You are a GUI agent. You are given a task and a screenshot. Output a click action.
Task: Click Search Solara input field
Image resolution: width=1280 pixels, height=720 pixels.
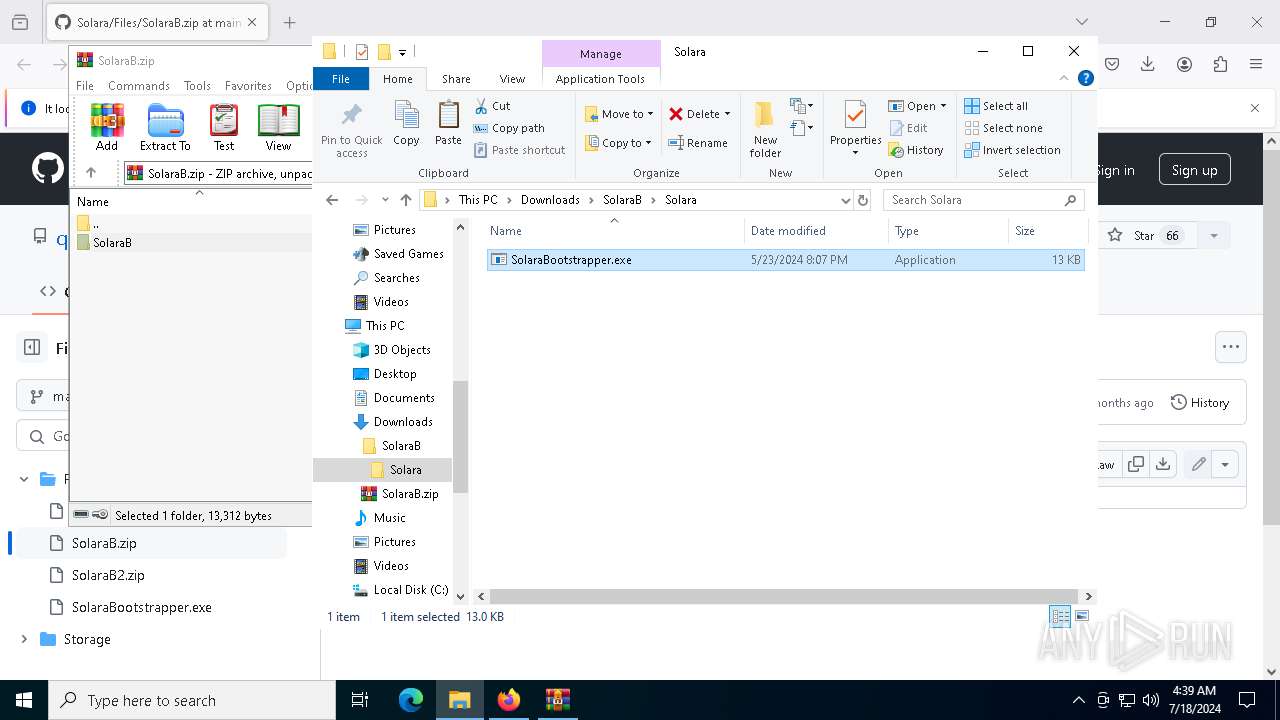[983, 200]
